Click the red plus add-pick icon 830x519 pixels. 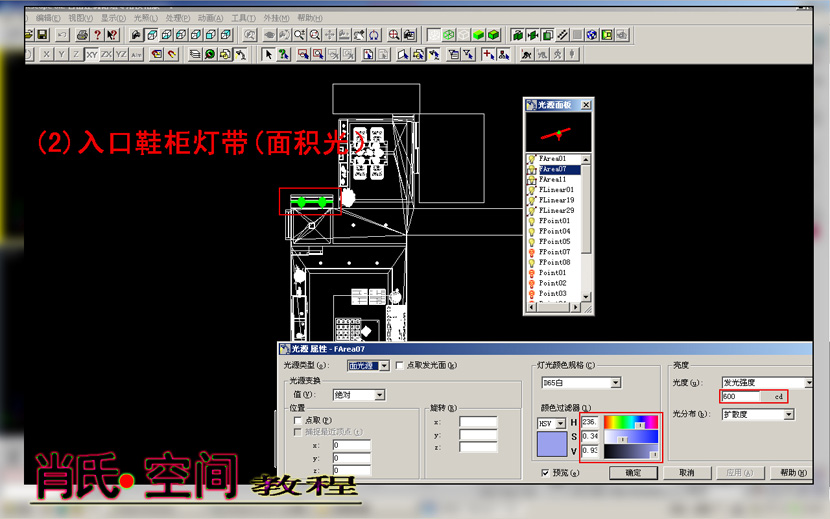coord(488,54)
